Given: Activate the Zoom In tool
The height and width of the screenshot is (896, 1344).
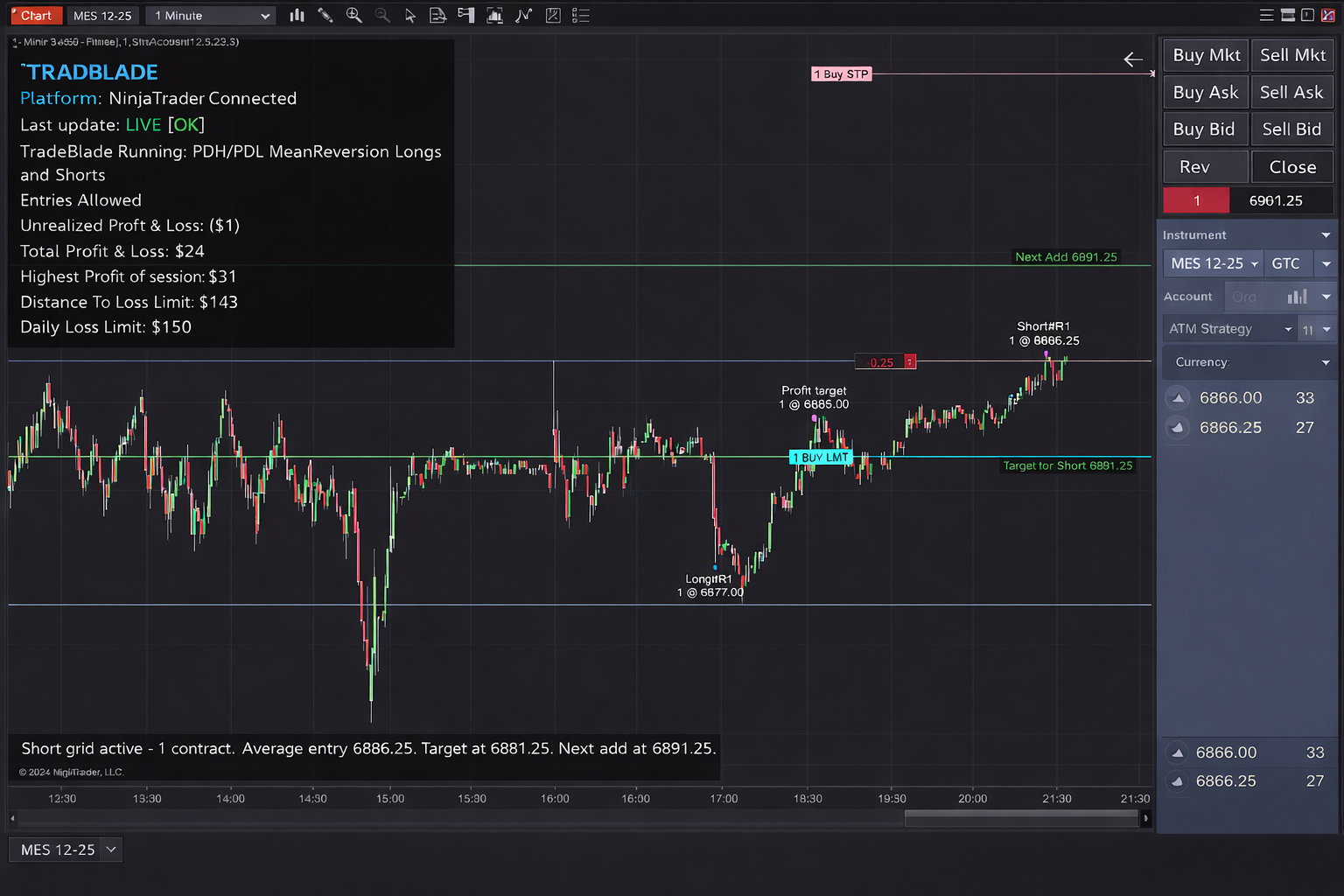Looking at the screenshot, I should pyautogui.click(x=353, y=15).
